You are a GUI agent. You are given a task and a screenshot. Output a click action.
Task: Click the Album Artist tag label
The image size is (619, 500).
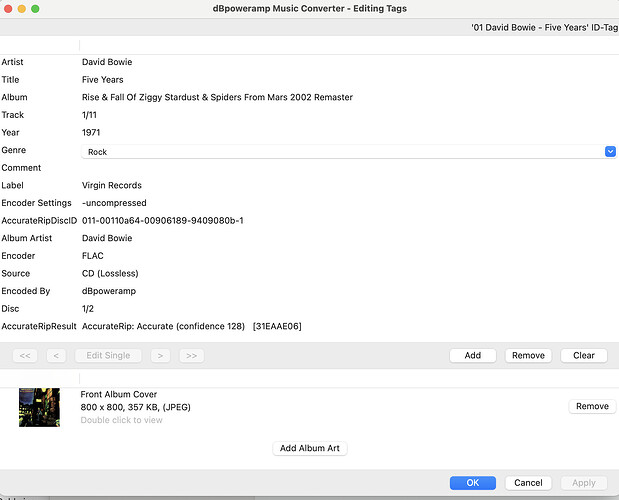pos(27,238)
